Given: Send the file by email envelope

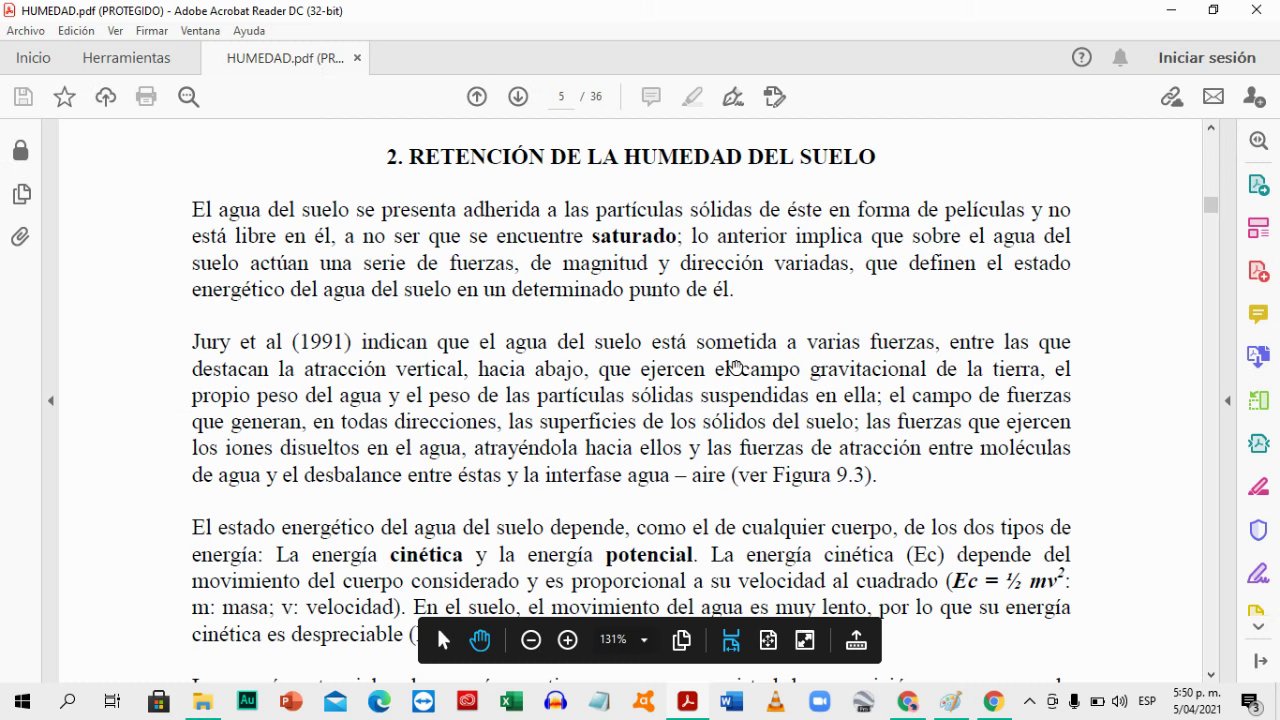Looking at the screenshot, I should point(1213,97).
